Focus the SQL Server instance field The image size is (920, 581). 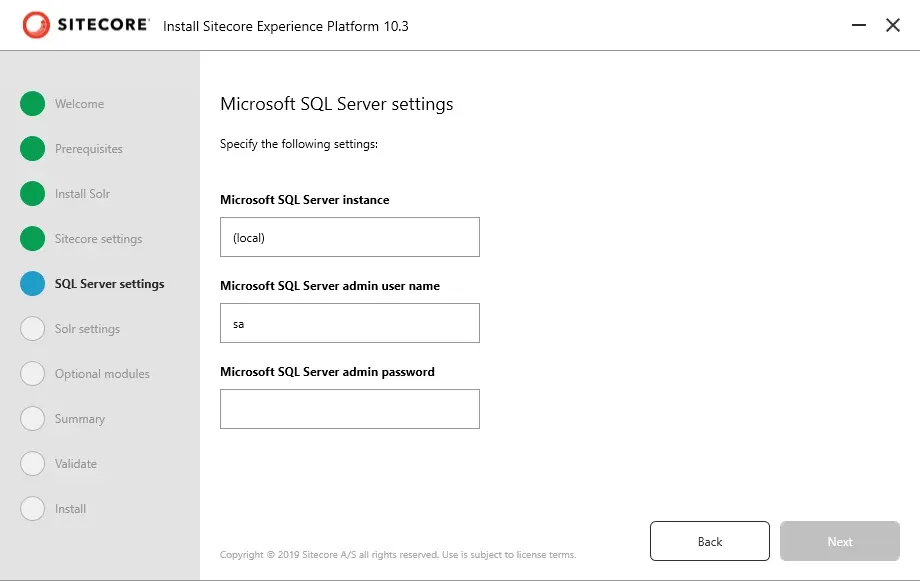[x=349, y=237]
